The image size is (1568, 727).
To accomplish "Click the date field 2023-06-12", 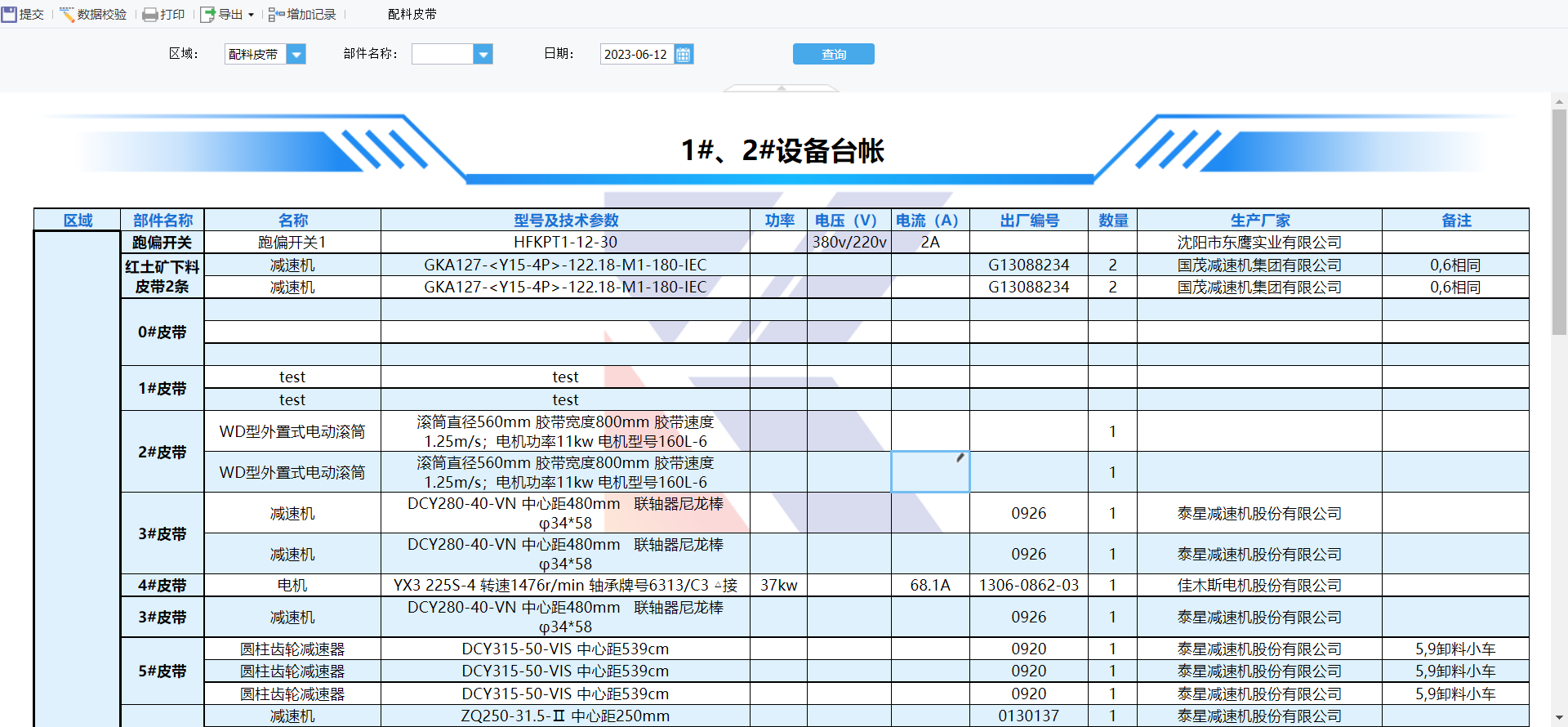I will pos(637,54).
